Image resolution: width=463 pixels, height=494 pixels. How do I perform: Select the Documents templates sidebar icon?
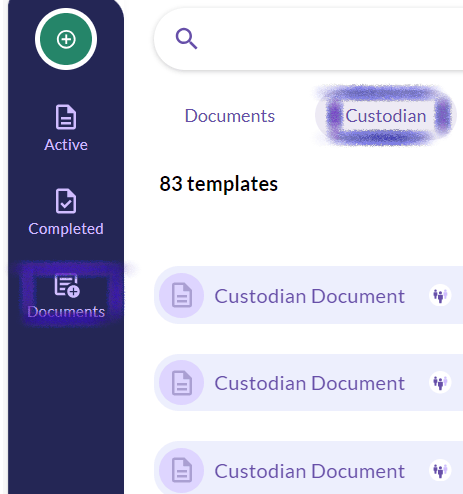[67, 286]
